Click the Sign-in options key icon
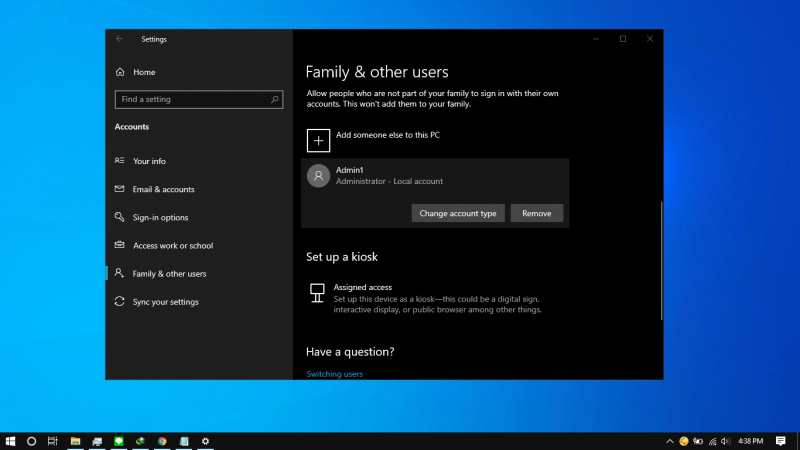 [x=119, y=217]
